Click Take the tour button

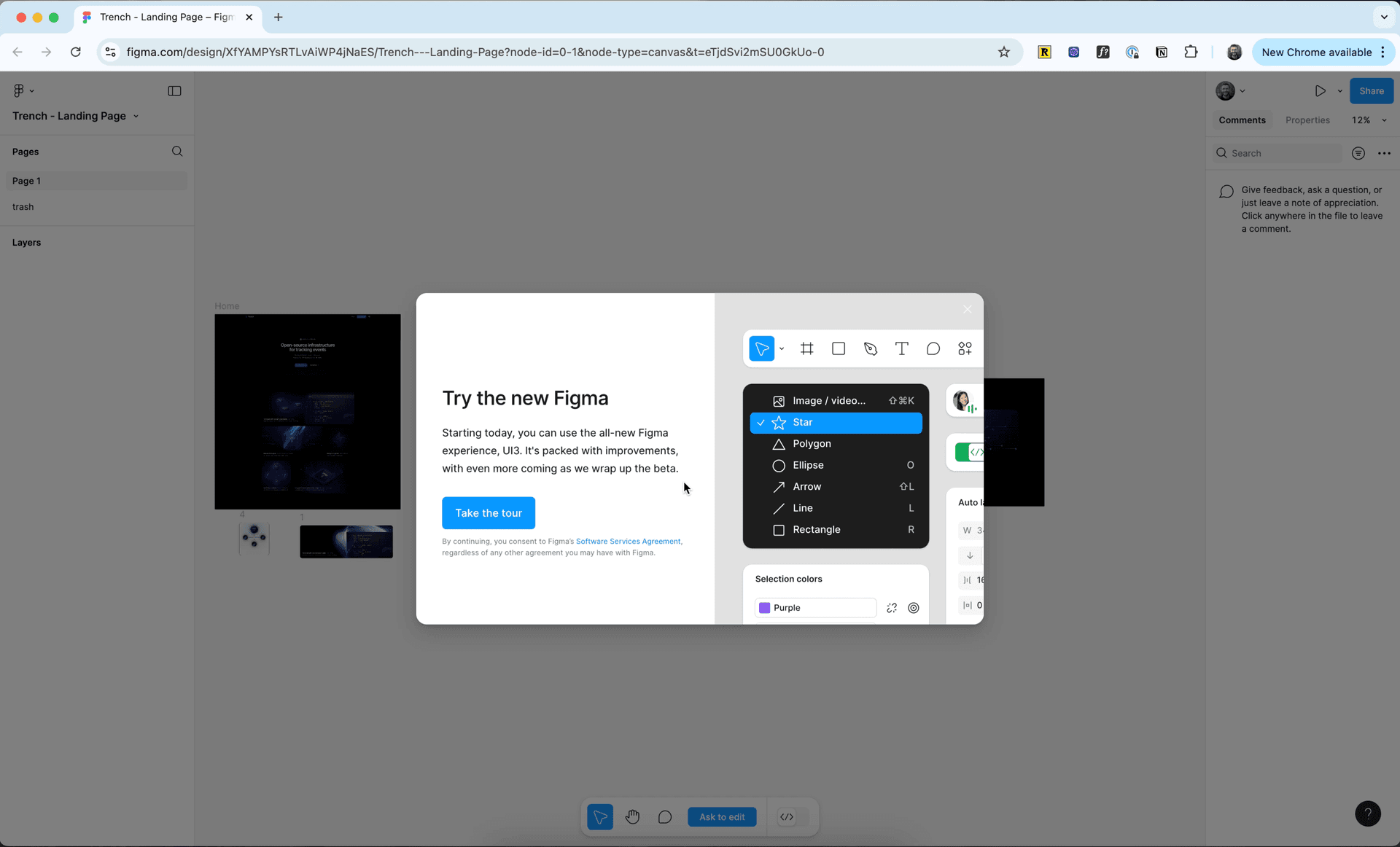click(489, 513)
